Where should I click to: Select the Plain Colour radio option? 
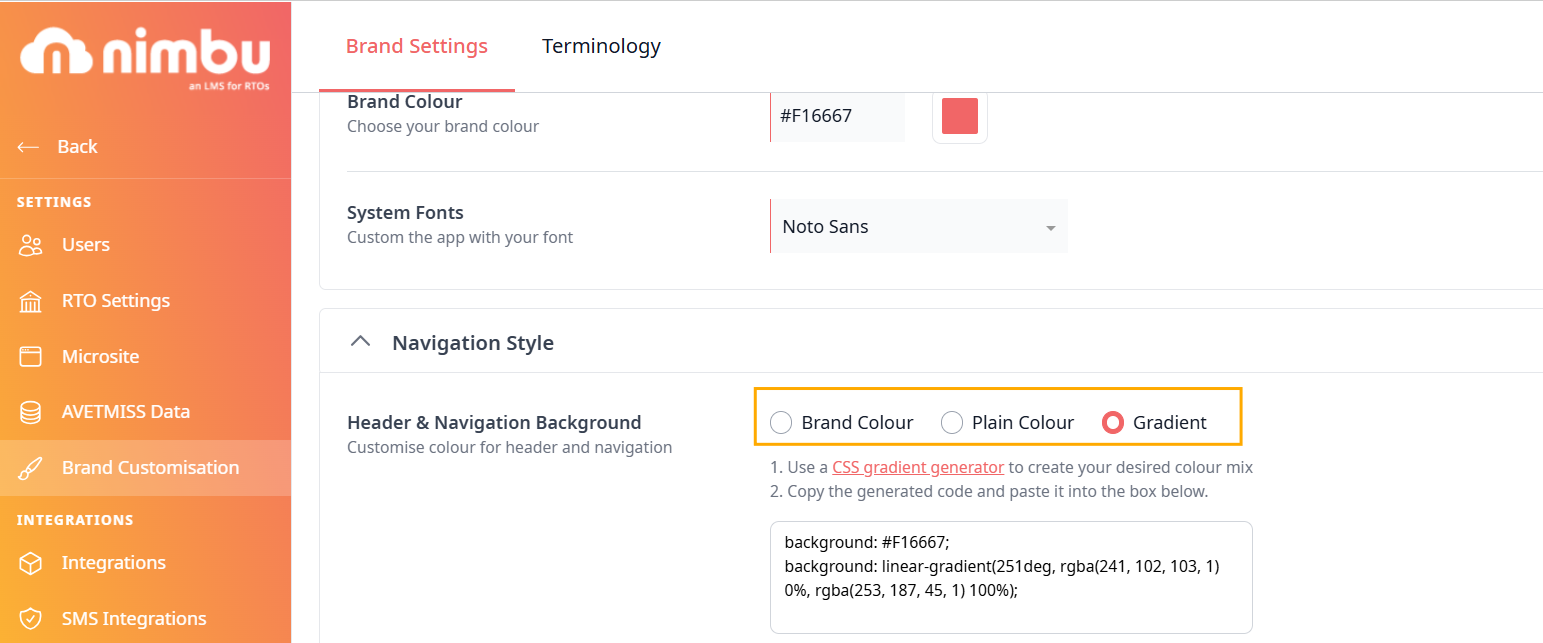point(952,423)
